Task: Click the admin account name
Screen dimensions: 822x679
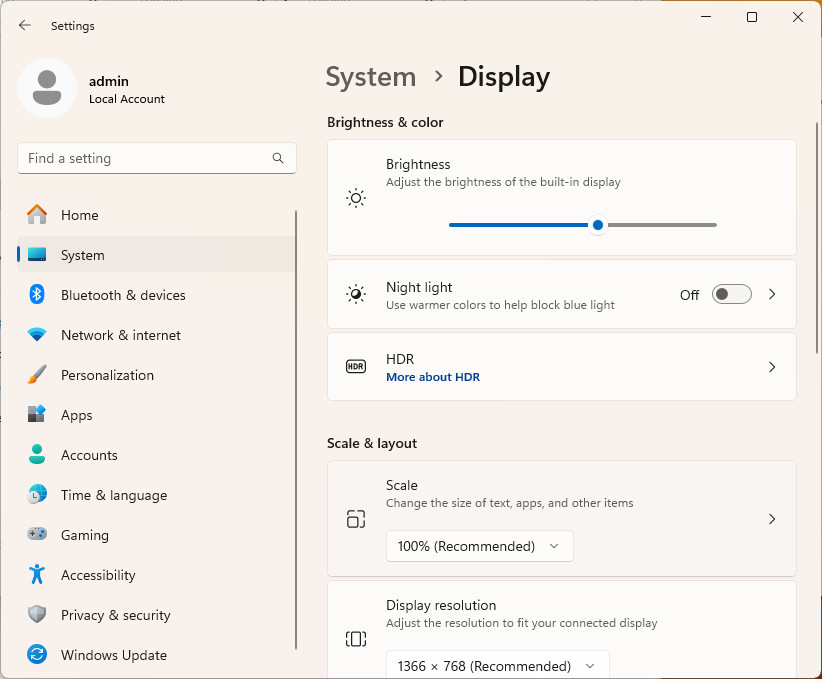Action: [x=109, y=81]
